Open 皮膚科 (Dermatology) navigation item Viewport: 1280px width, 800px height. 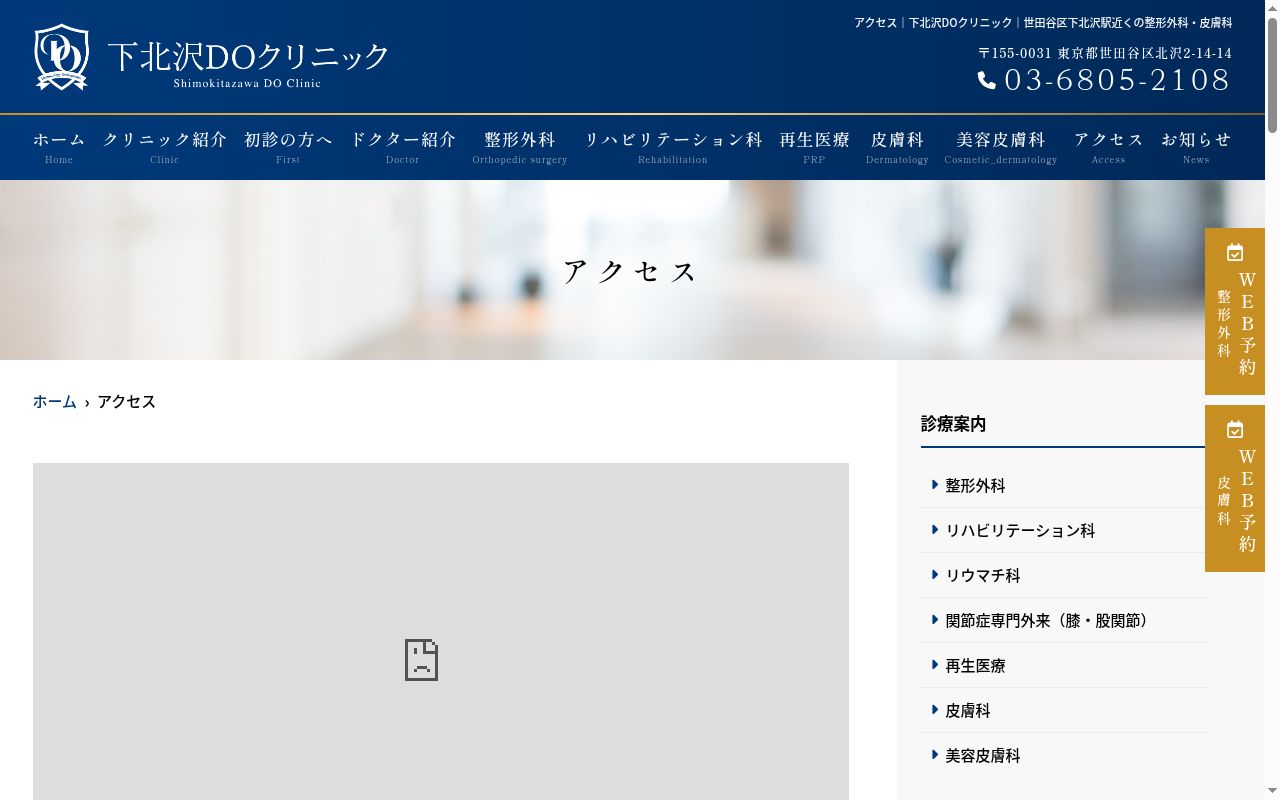pyautogui.click(x=897, y=147)
